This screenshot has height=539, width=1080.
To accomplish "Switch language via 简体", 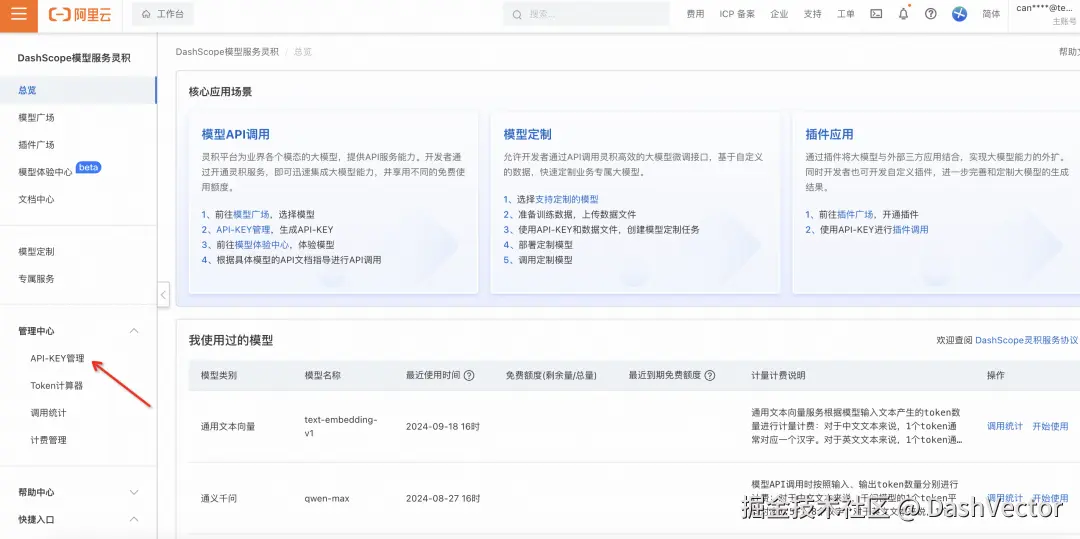I will (x=991, y=14).
